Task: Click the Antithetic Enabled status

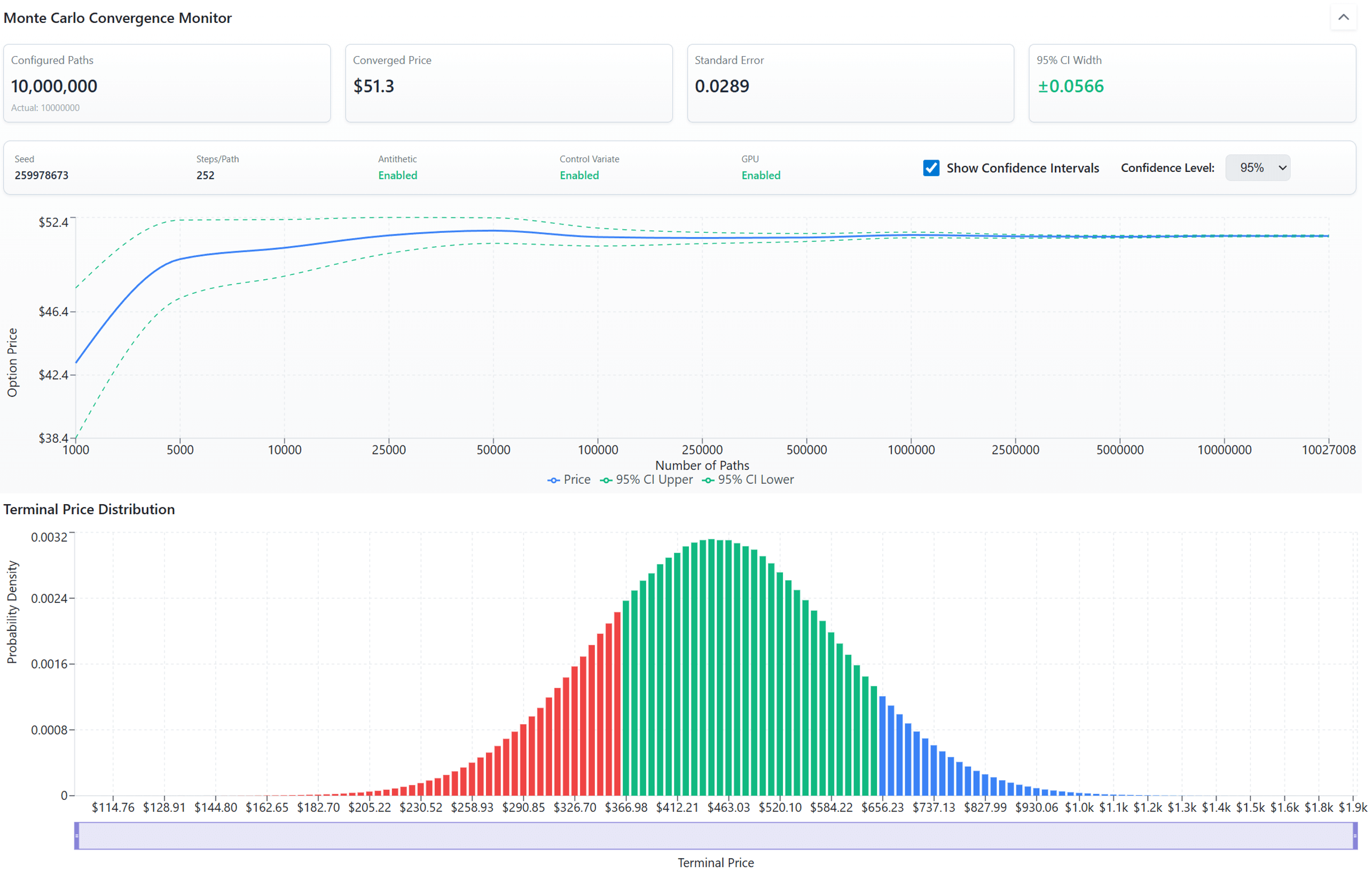Action: (x=397, y=175)
